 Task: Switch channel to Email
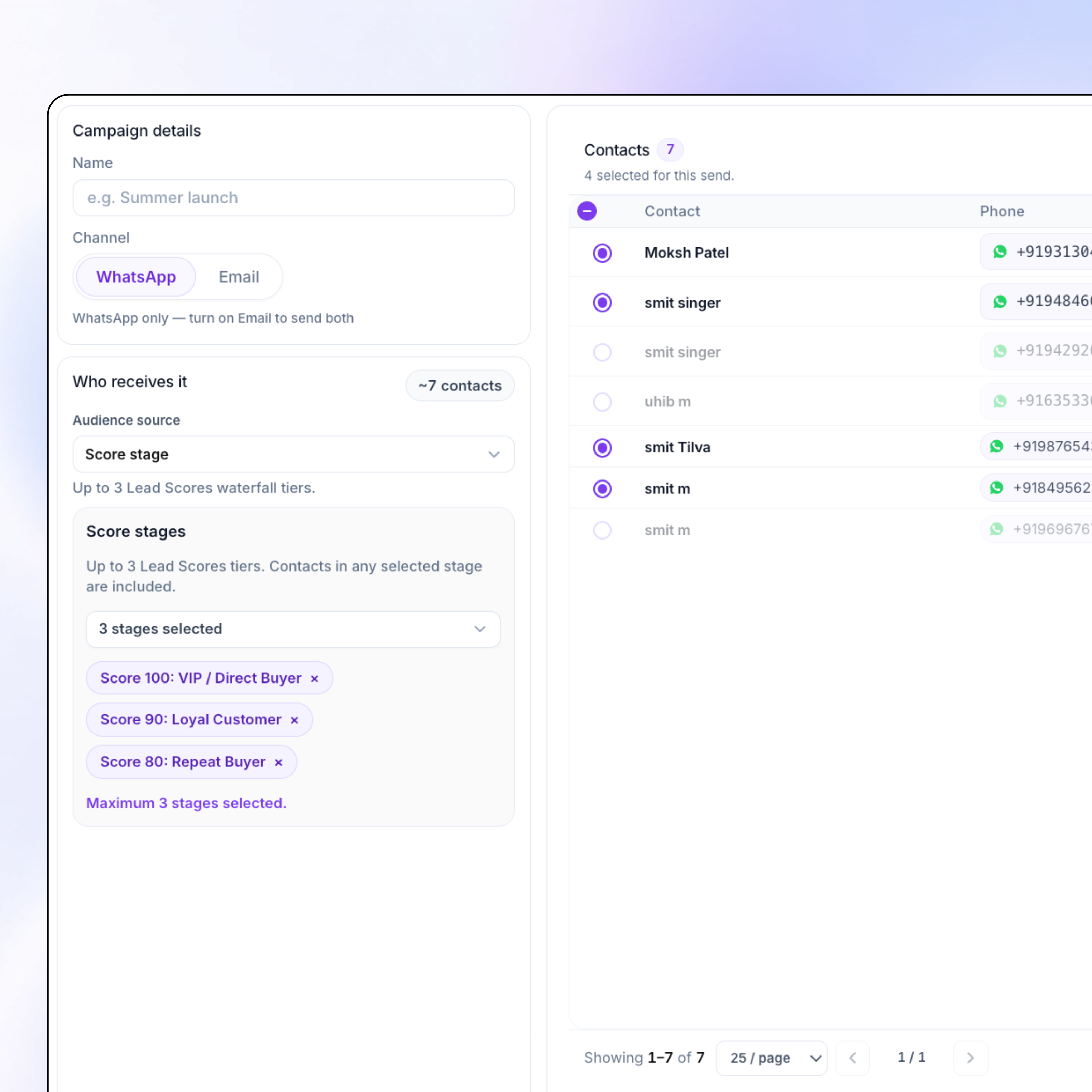pos(239,277)
